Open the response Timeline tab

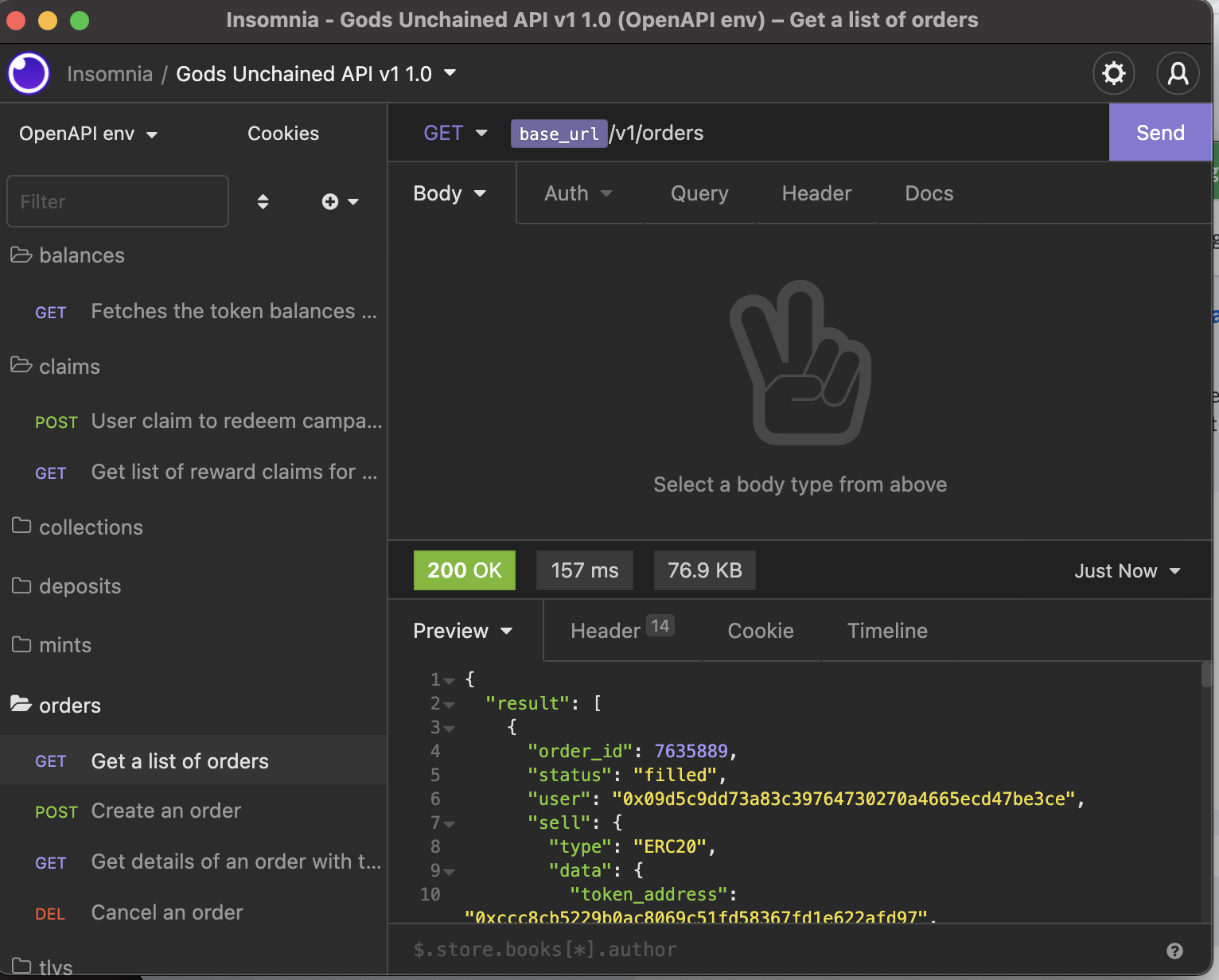(887, 631)
